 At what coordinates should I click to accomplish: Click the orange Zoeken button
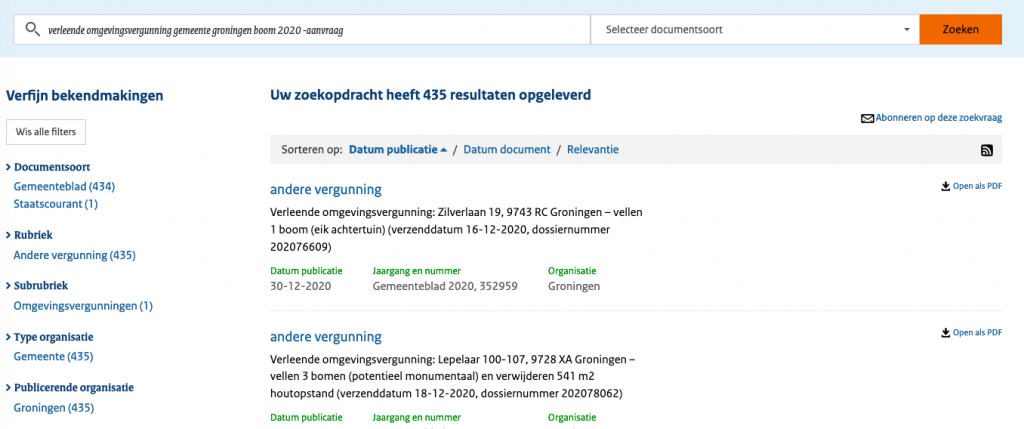click(960, 29)
